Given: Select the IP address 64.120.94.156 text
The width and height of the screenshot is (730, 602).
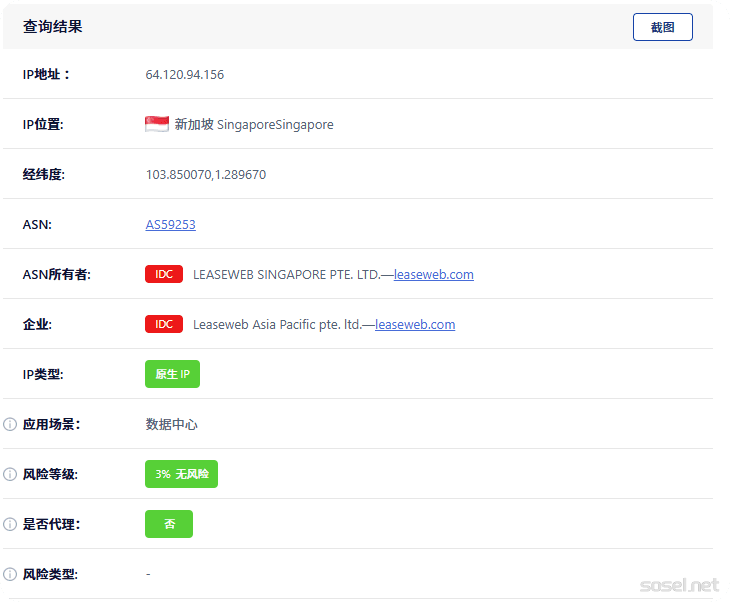Looking at the screenshot, I should coord(185,74).
